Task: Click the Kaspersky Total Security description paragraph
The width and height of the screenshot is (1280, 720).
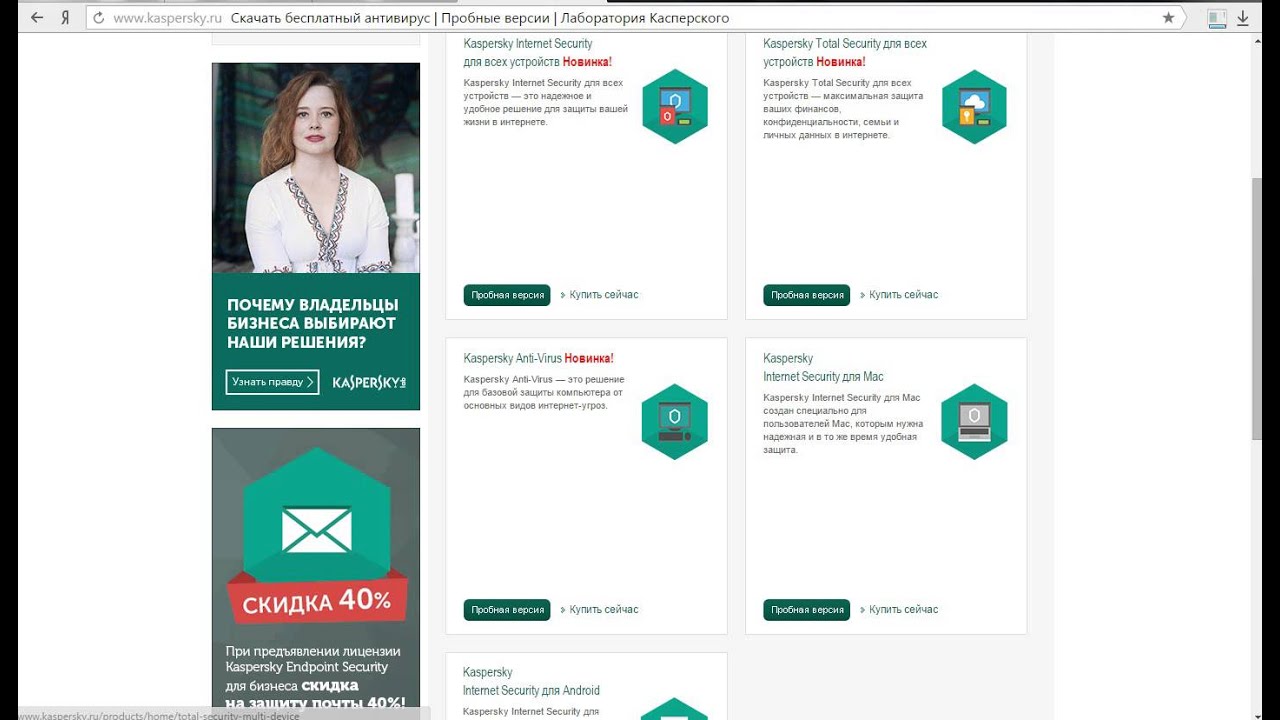Action: (x=843, y=108)
